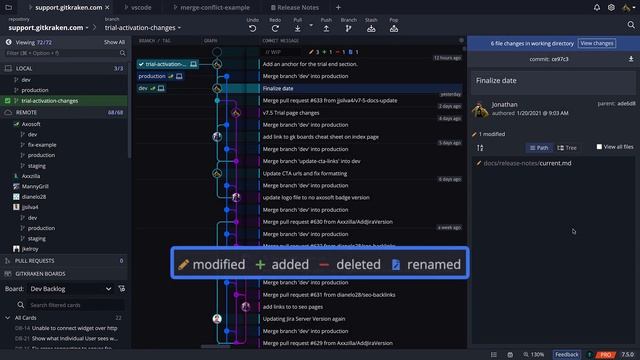
Task: Select the fix-example remote branch
Action: click(42, 145)
